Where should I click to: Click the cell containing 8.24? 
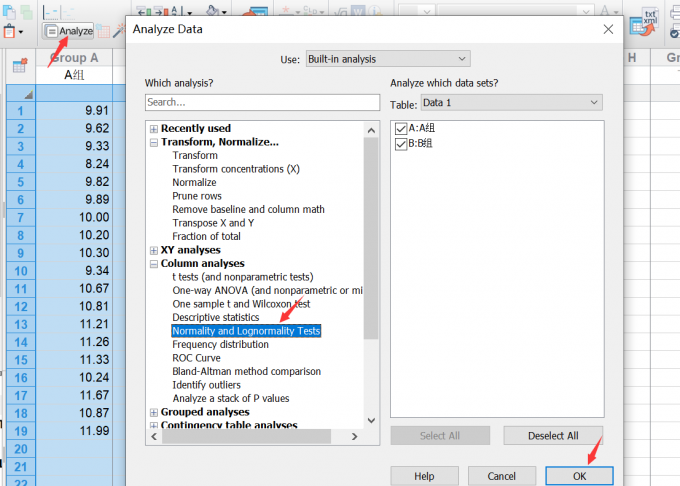(74, 164)
